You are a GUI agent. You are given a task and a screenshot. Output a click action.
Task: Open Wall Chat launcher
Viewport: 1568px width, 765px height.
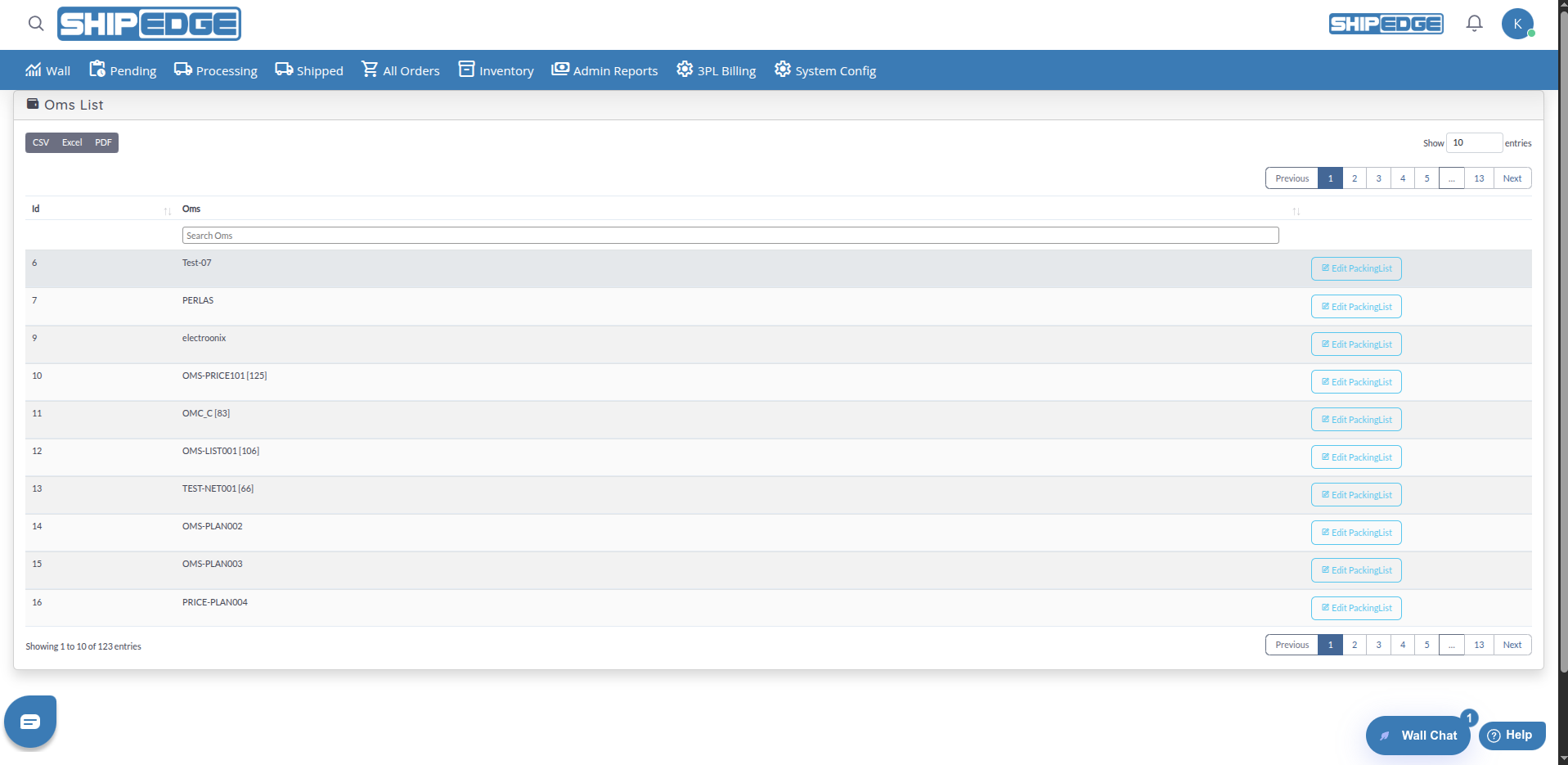1417,735
